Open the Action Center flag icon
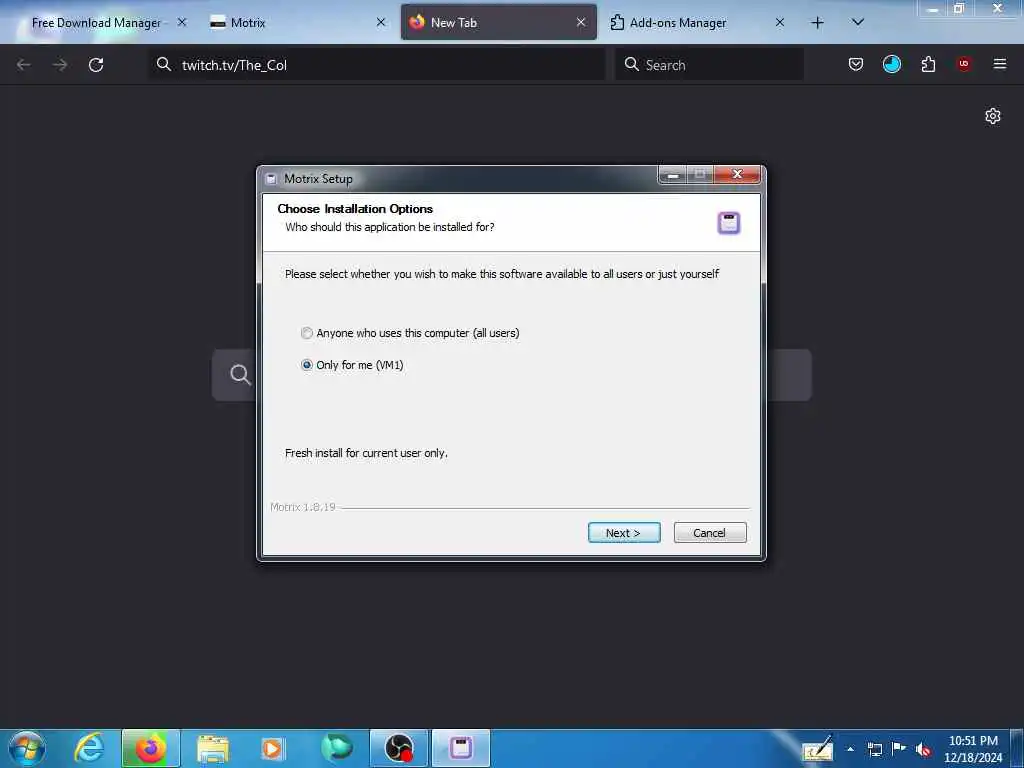This screenshot has width=1024, height=768. point(899,749)
